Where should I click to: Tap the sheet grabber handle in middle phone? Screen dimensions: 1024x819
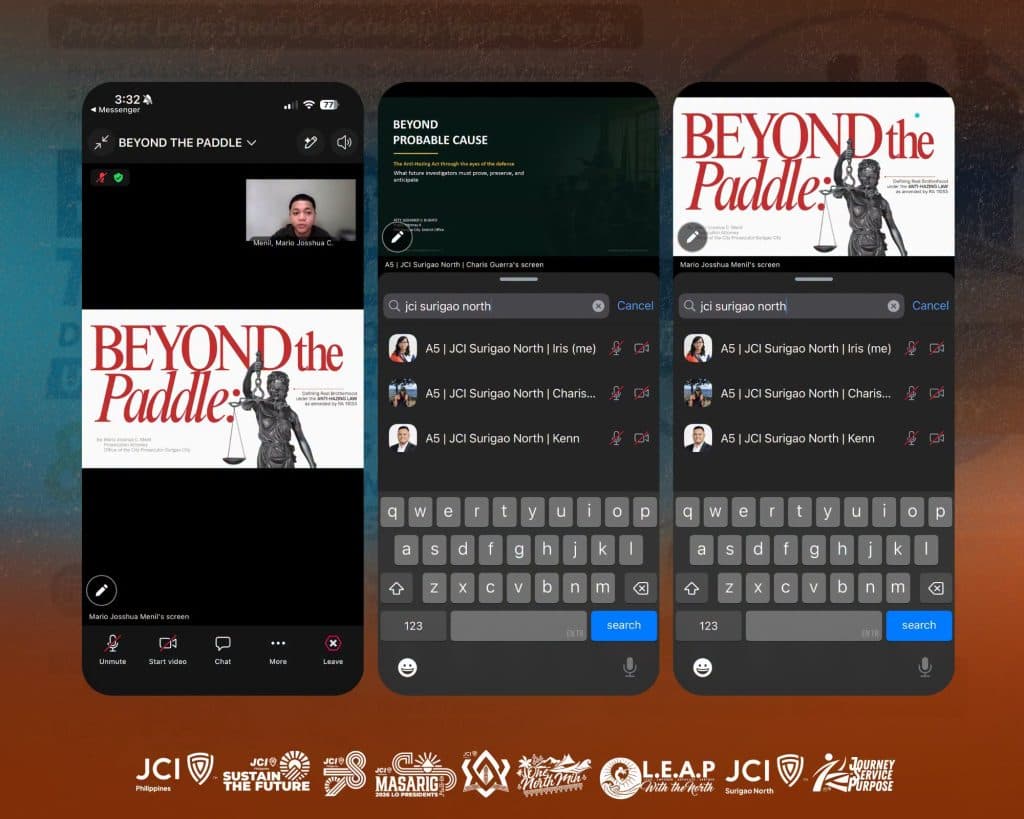[x=519, y=279]
